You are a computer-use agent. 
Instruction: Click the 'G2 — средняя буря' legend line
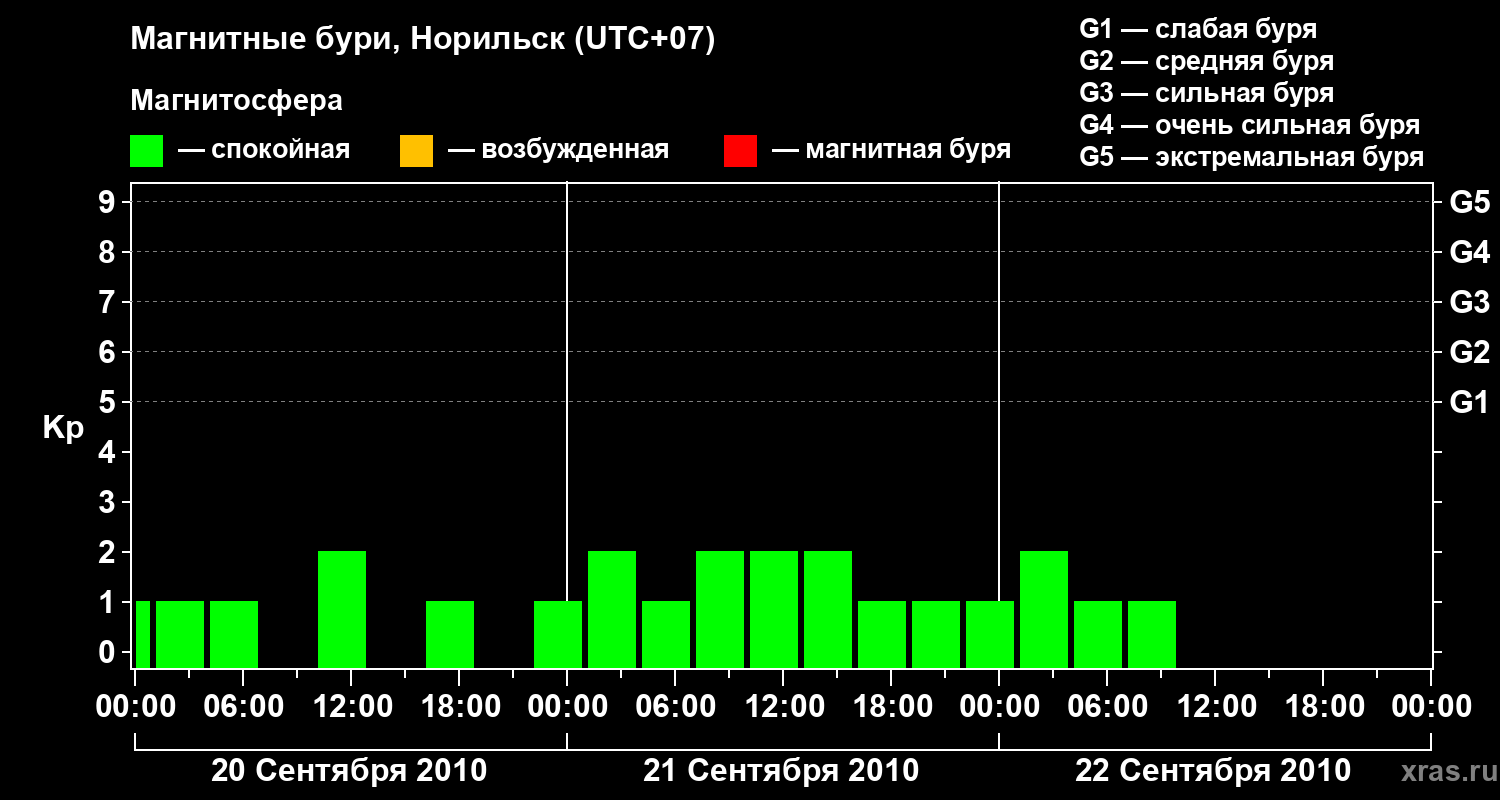(x=1206, y=61)
